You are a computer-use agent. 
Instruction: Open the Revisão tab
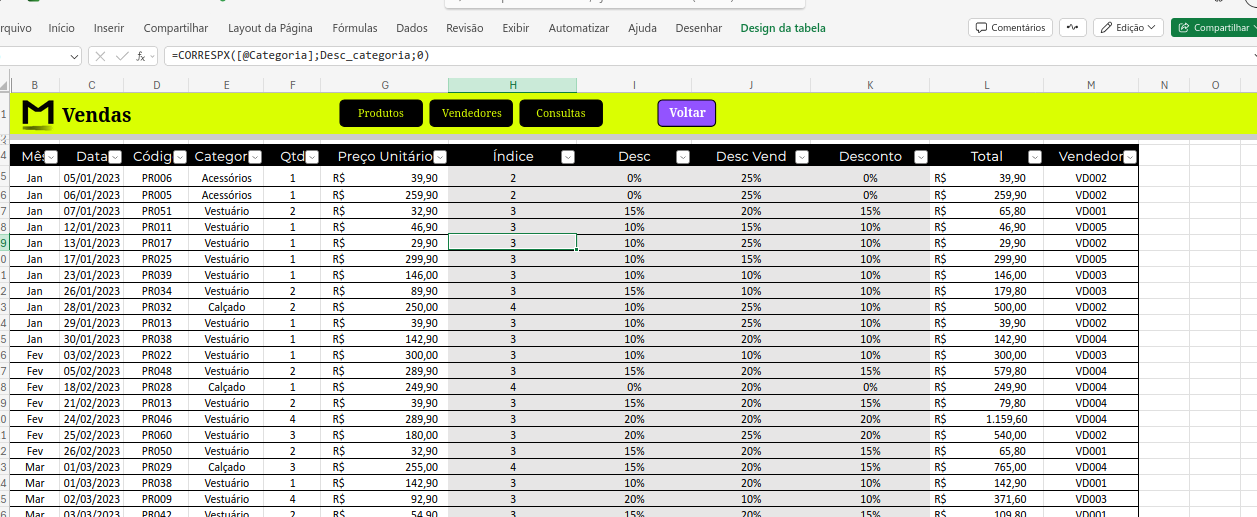tap(464, 28)
